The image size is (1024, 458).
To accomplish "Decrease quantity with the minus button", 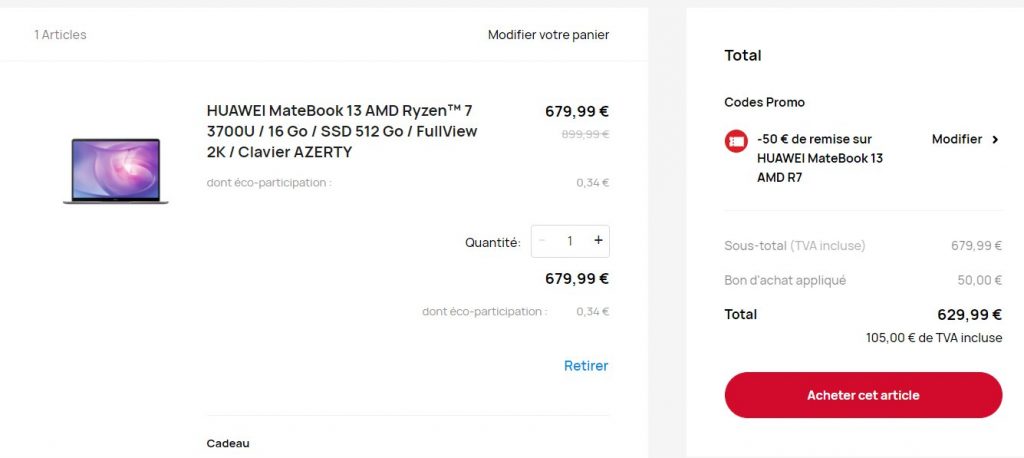I will (x=542, y=241).
